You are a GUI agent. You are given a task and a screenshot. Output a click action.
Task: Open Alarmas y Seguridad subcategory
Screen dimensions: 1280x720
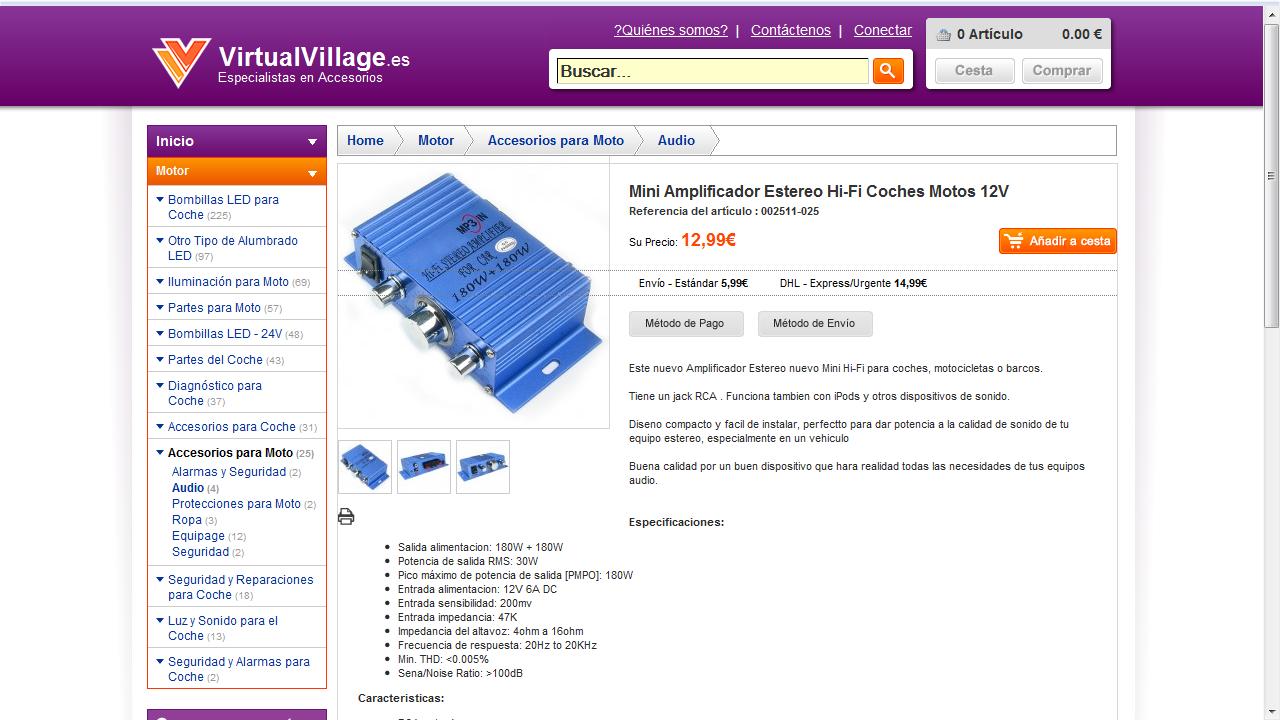point(229,472)
